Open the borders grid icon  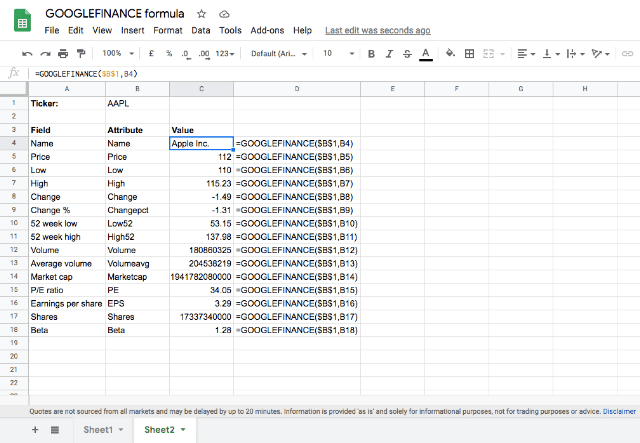pyautogui.click(x=469, y=53)
